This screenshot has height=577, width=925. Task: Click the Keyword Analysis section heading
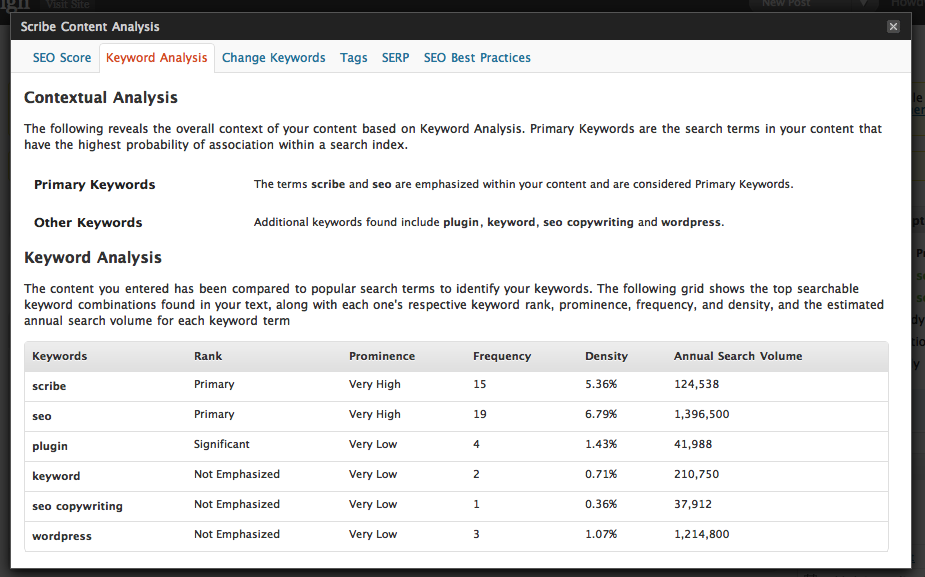tap(93, 257)
